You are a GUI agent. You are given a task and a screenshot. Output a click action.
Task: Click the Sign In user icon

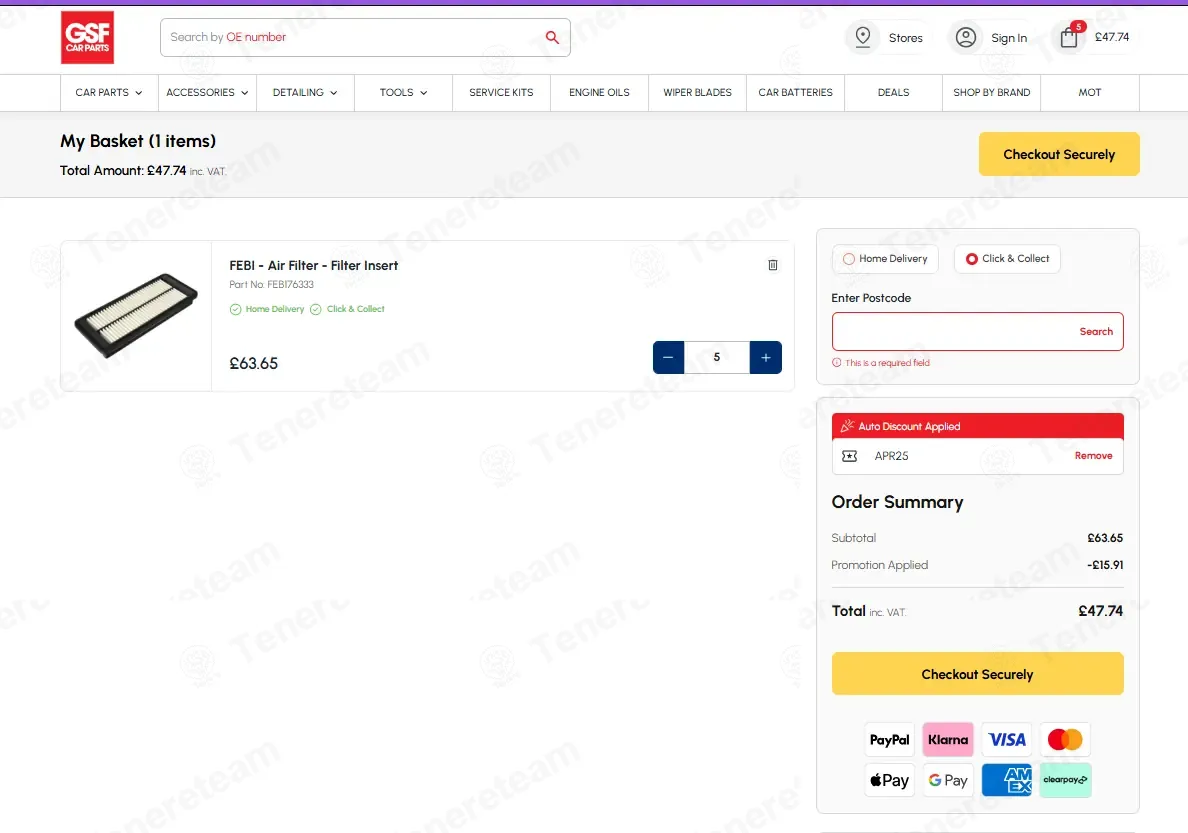tap(965, 37)
